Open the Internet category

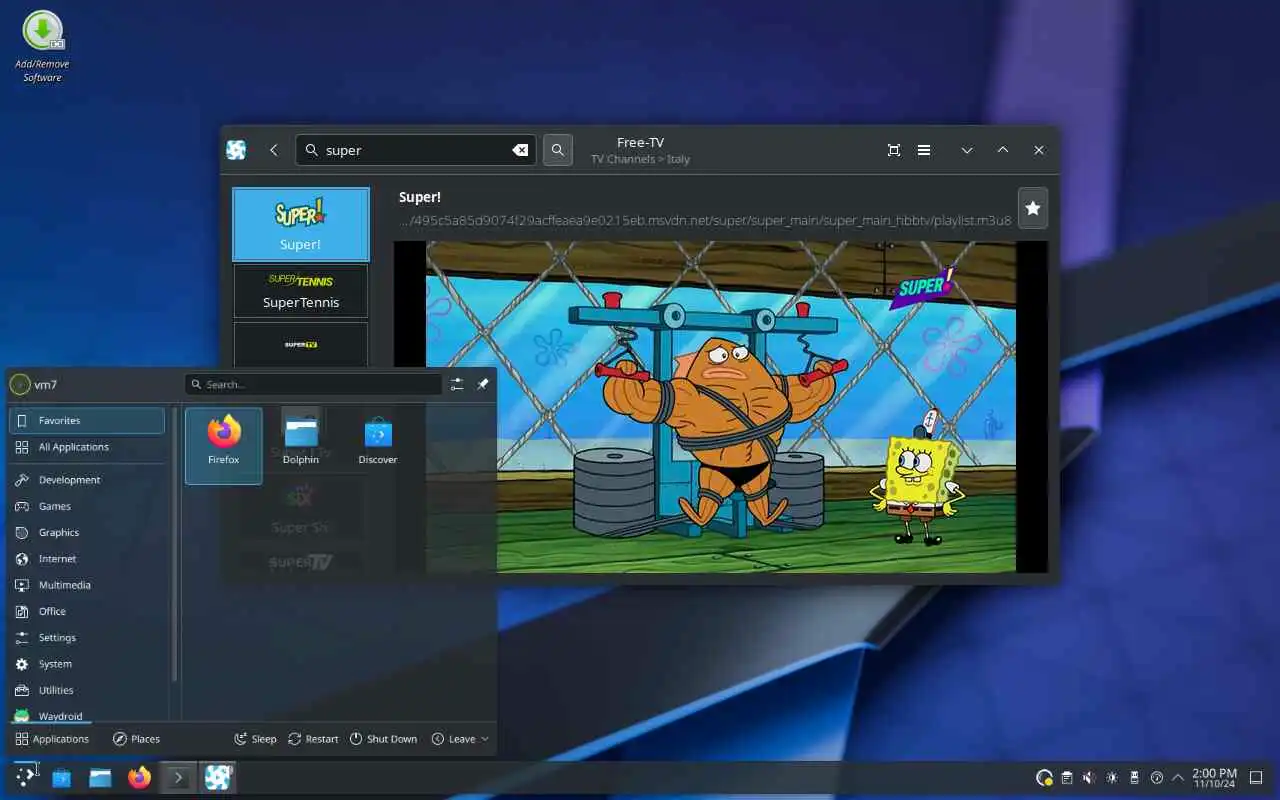tap(87, 559)
